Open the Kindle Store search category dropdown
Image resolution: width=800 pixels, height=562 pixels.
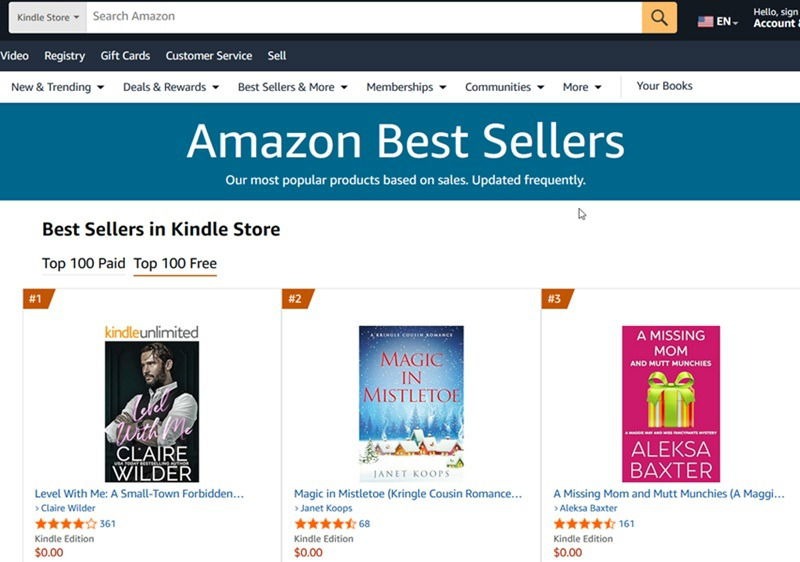pyautogui.click(x=48, y=17)
